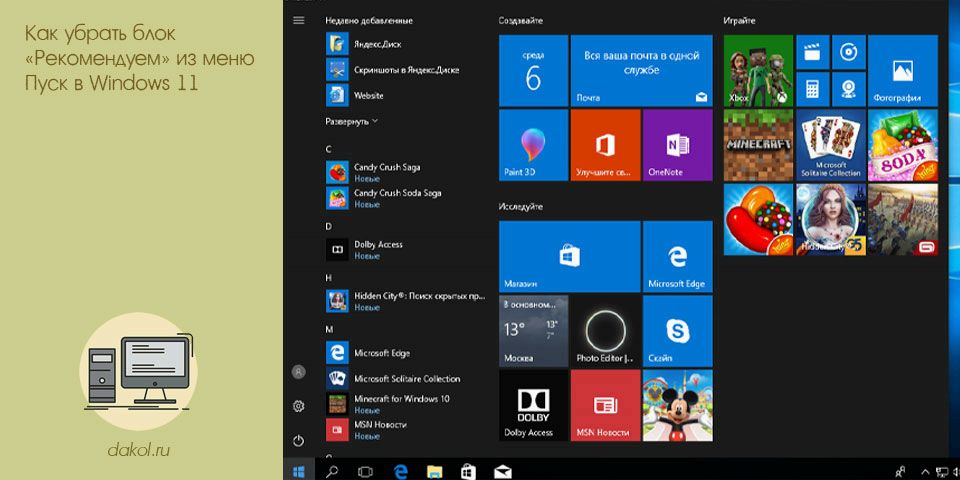Launch the Calculator small tile

(812, 89)
